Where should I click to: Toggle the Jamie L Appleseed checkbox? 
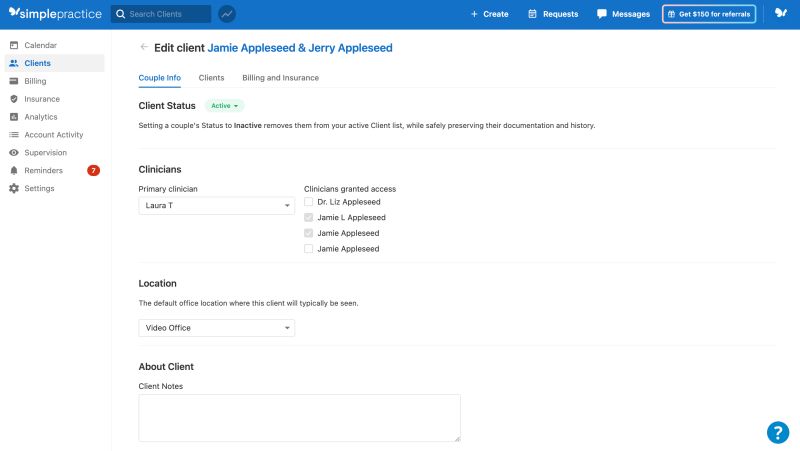click(x=308, y=217)
